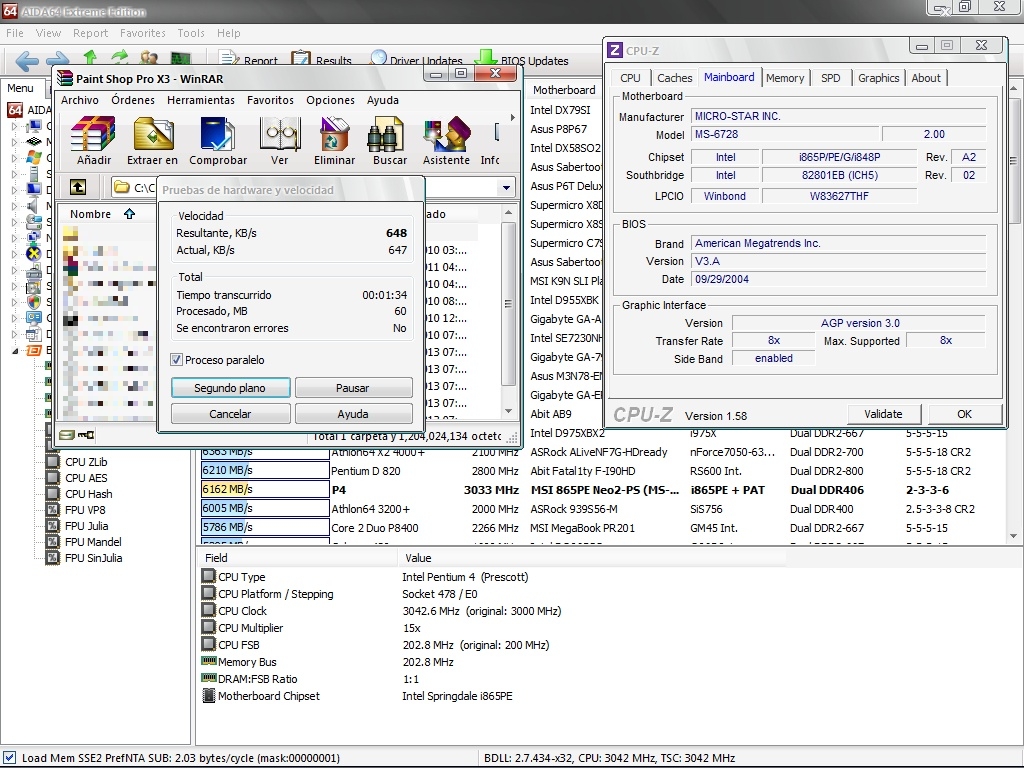Open the Herramientas menu in WinRAR
This screenshot has height=768, width=1024.
click(x=200, y=100)
